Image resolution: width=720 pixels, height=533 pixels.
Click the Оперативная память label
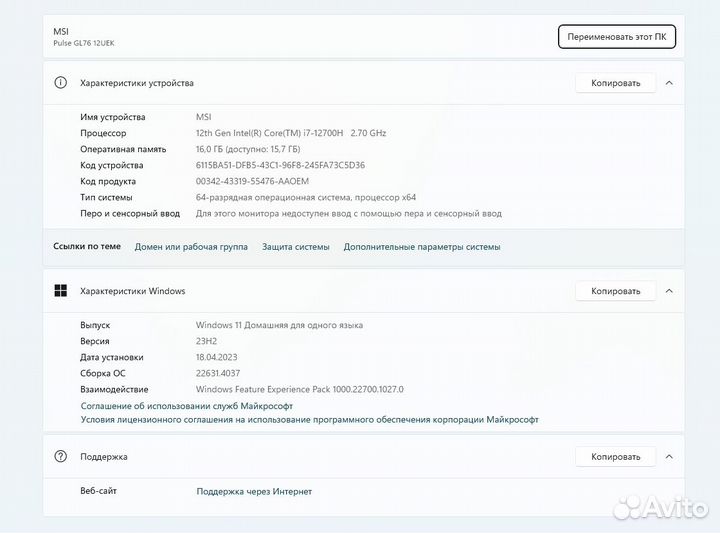pos(123,149)
